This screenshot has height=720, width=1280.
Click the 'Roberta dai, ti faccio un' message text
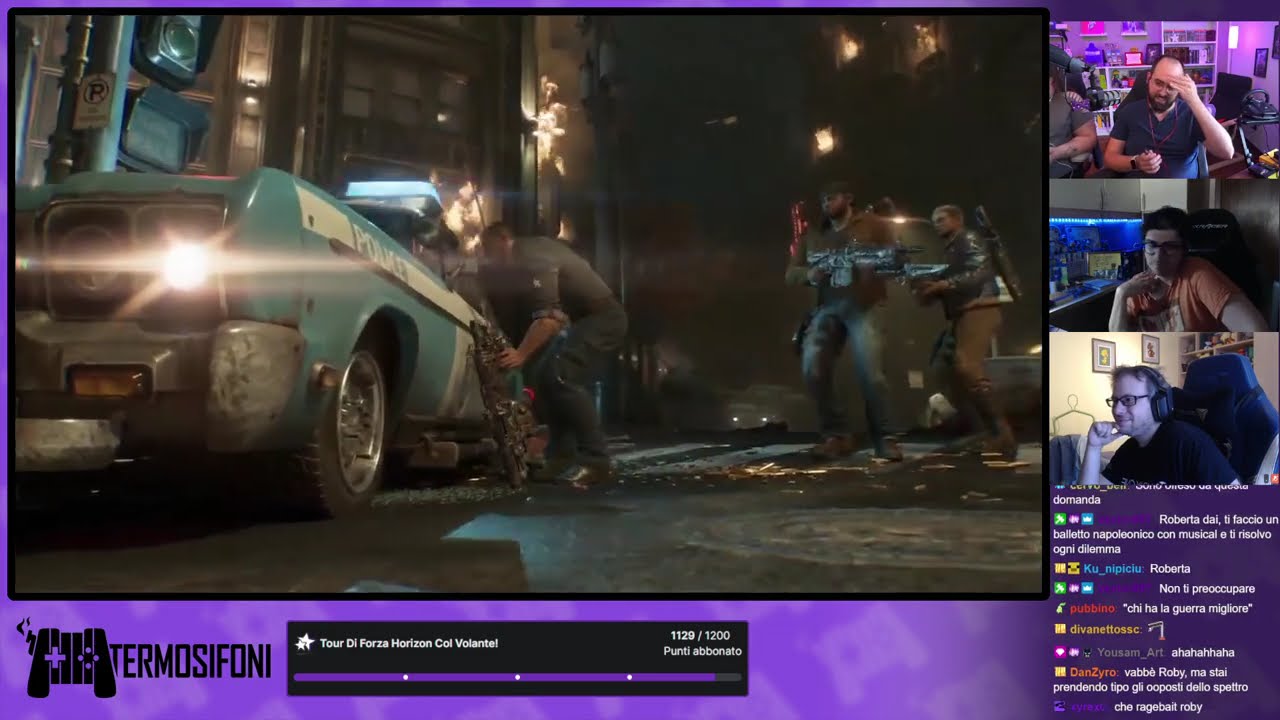point(1218,520)
